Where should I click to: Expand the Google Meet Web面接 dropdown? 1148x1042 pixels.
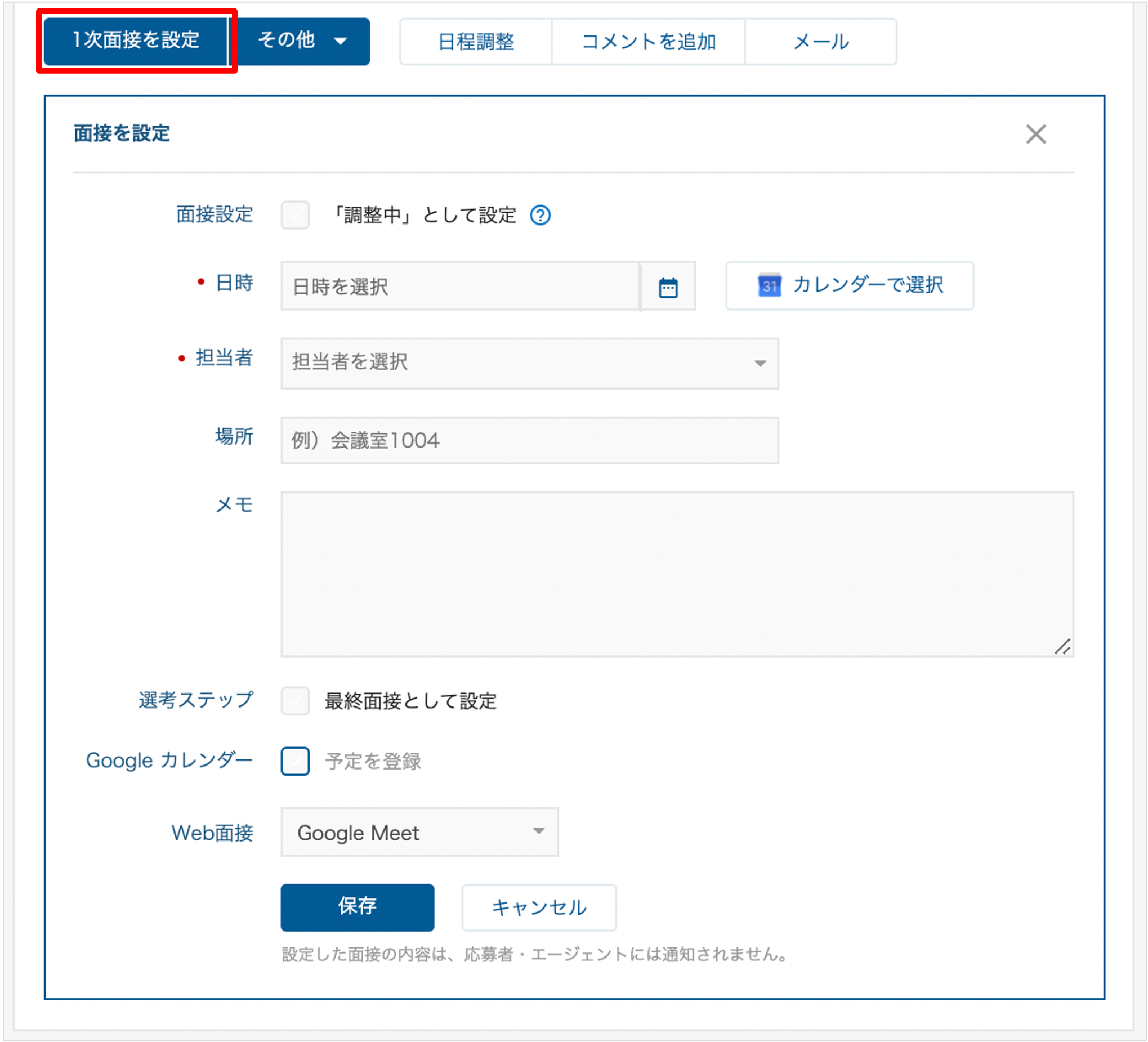[419, 832]
